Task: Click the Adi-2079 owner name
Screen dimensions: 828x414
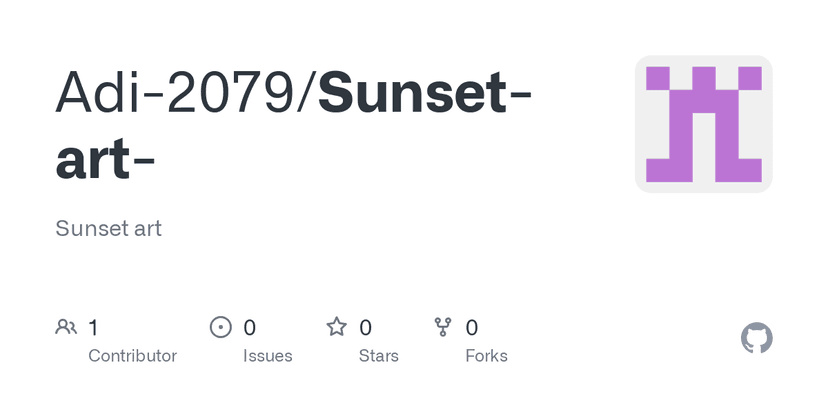Action: (x=180, y=92)
